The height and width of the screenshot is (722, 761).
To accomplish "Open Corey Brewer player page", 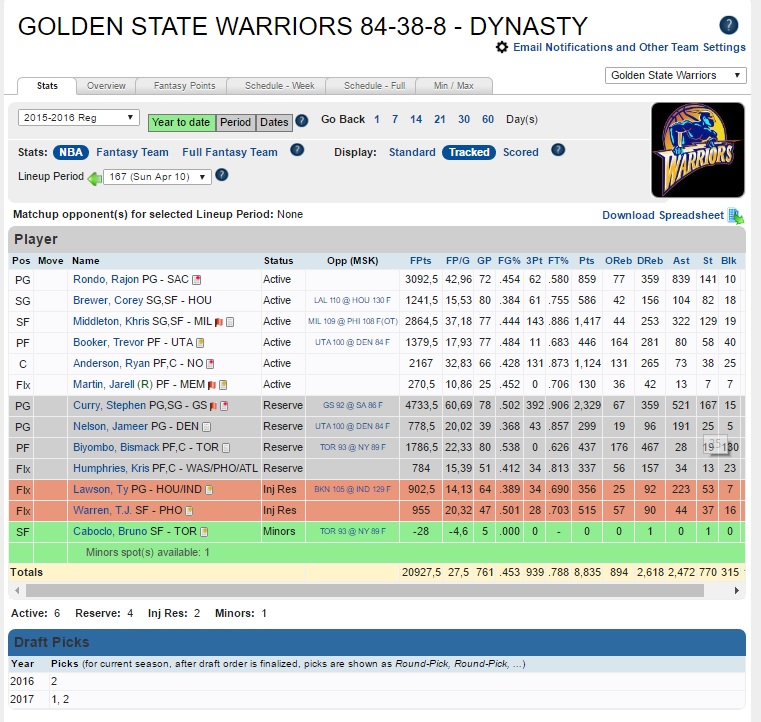I will tap(108, 300).
